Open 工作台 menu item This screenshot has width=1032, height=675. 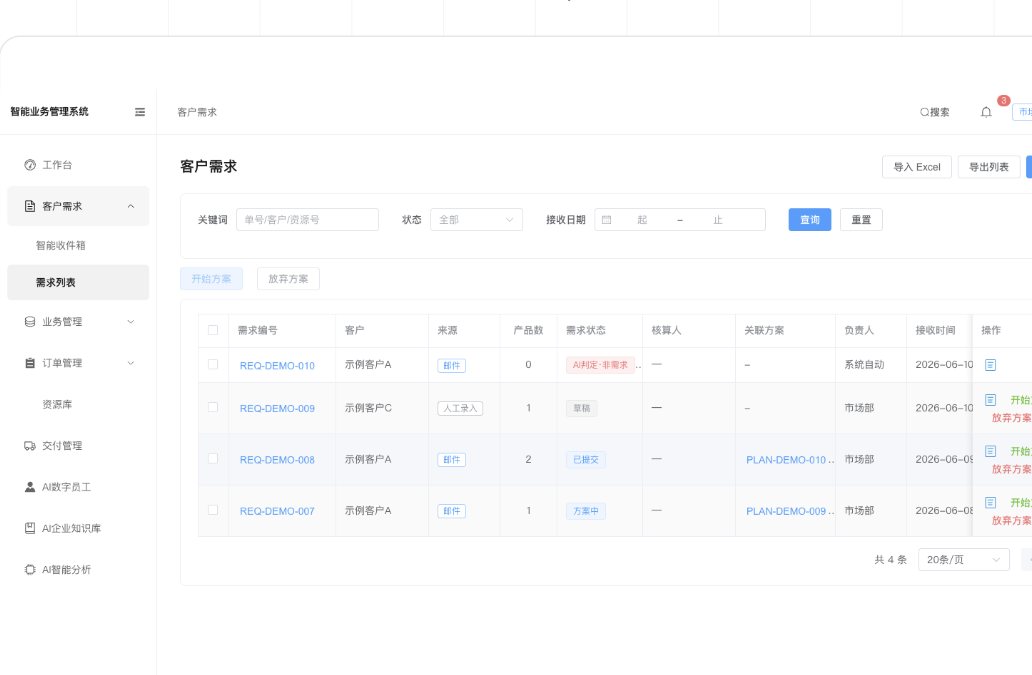point(78,164)
